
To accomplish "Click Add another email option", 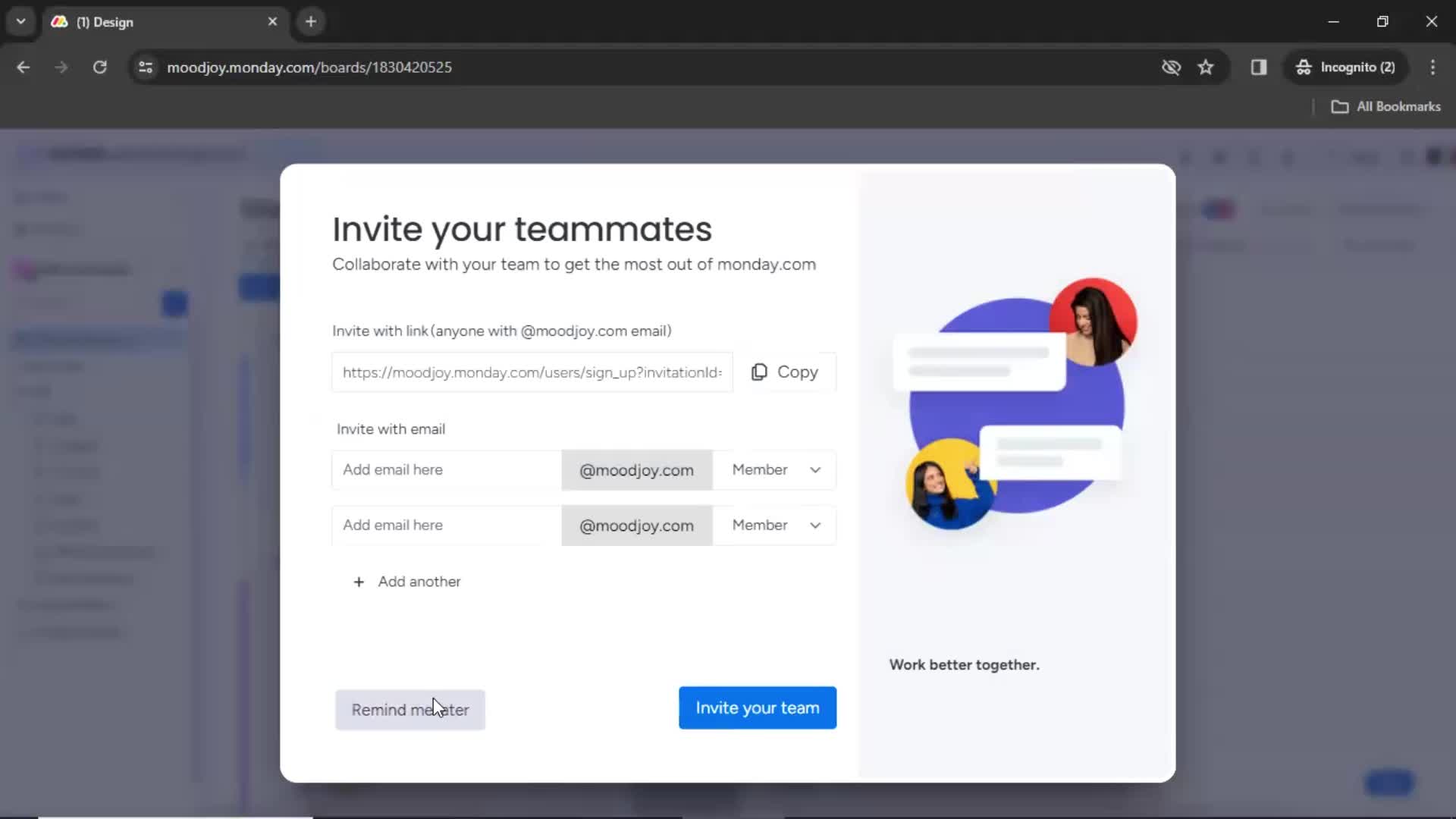I will [x=406, y=581].
